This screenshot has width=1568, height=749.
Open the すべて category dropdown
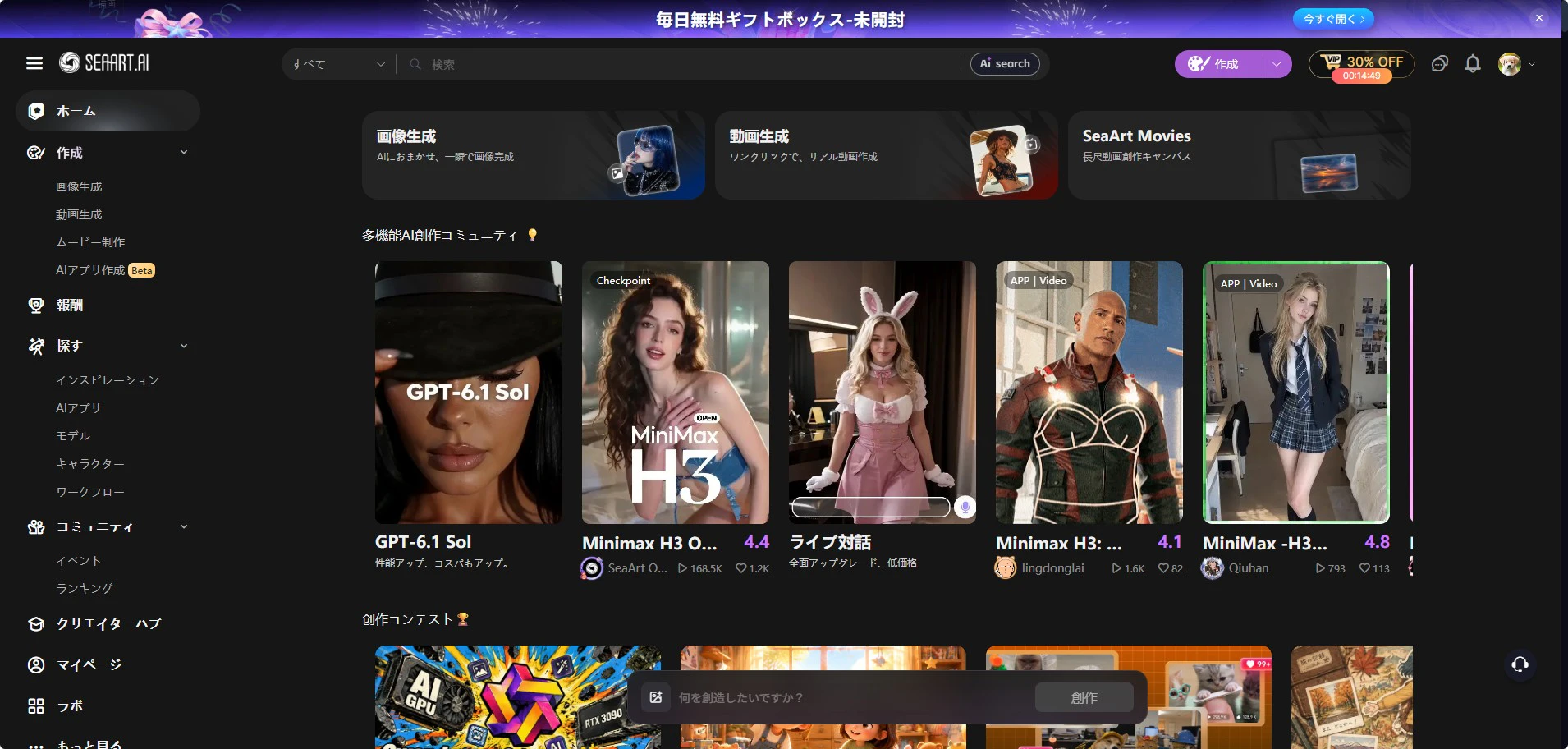point(338,64)
